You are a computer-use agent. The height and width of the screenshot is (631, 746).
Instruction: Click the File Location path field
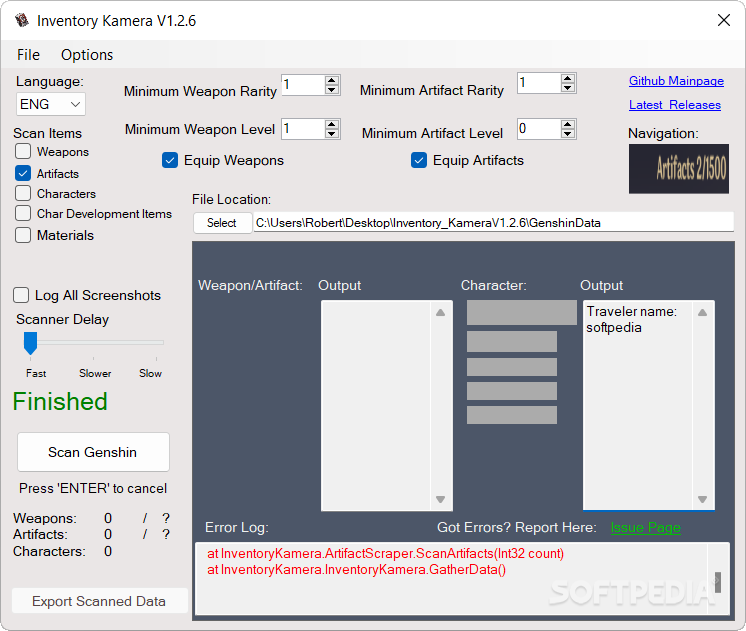(x=493, y=223)
